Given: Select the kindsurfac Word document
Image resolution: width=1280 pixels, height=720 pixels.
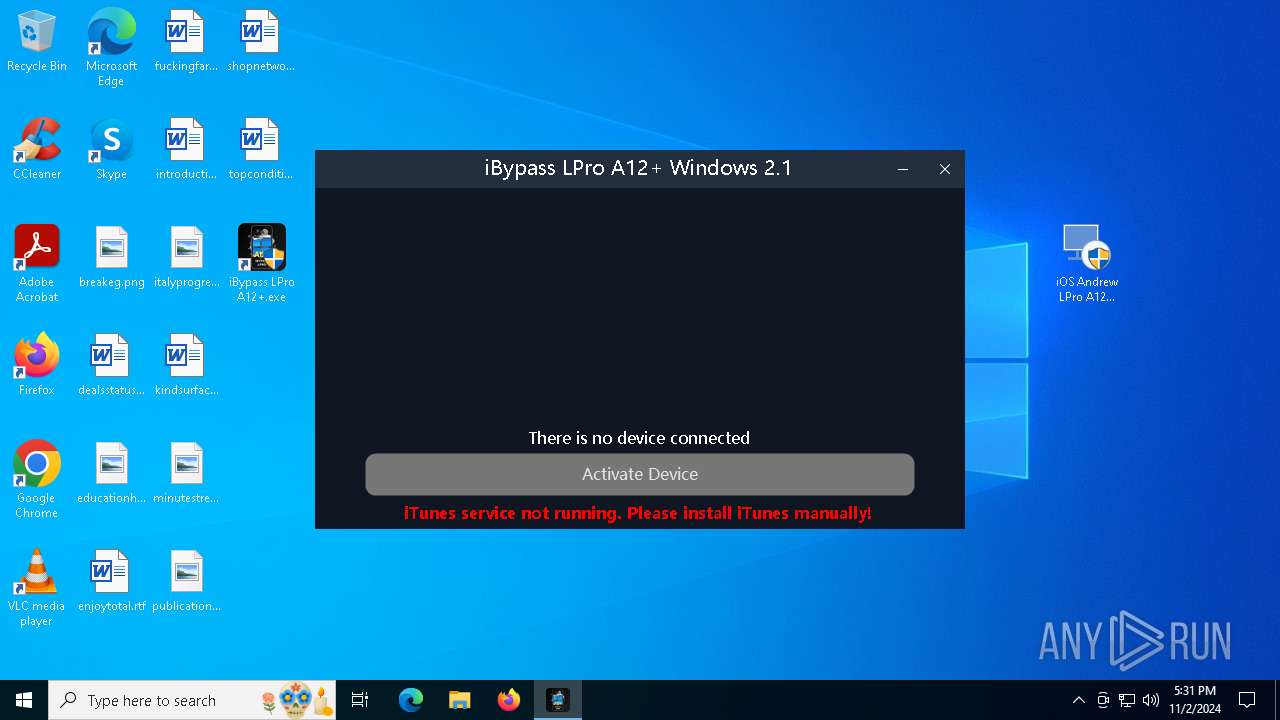Looking at the screenshot, I should pos(186,365).
